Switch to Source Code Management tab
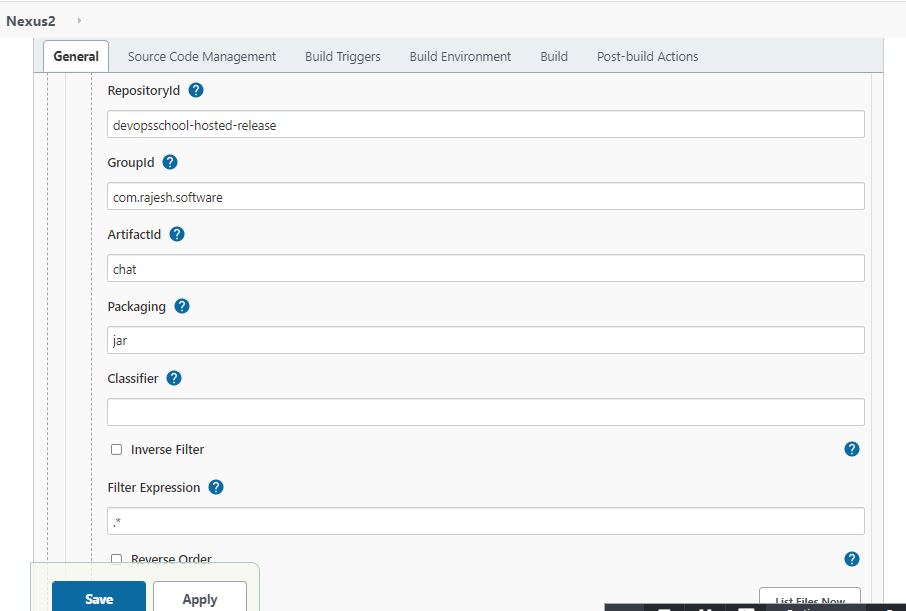Screen dimensions: 906x611 202,57
